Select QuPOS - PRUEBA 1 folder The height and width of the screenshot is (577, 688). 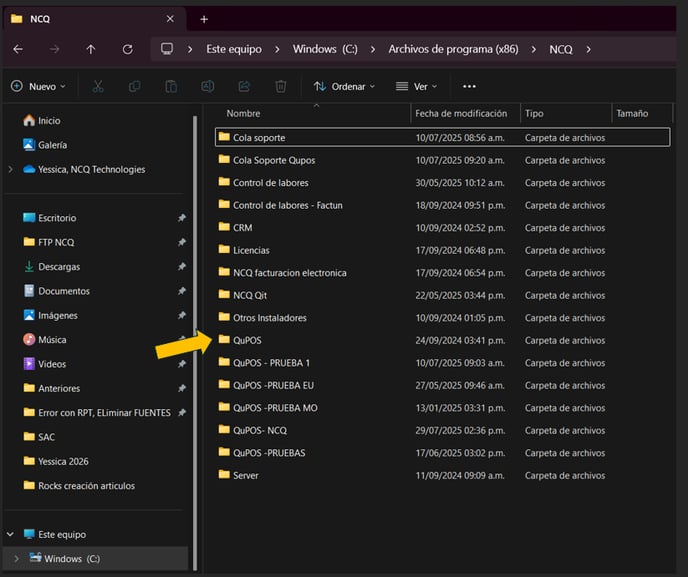pos(442,363)
